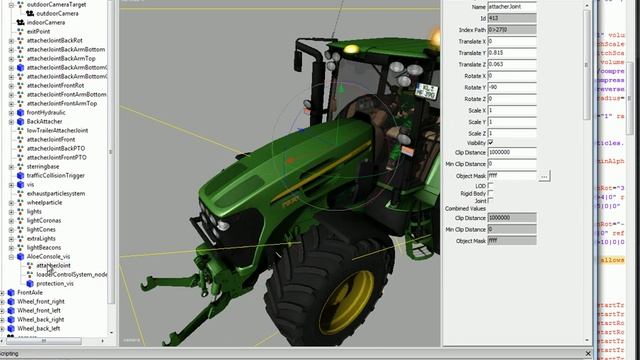
Task: Expand the lights node
Action: (x=11, y=212)
